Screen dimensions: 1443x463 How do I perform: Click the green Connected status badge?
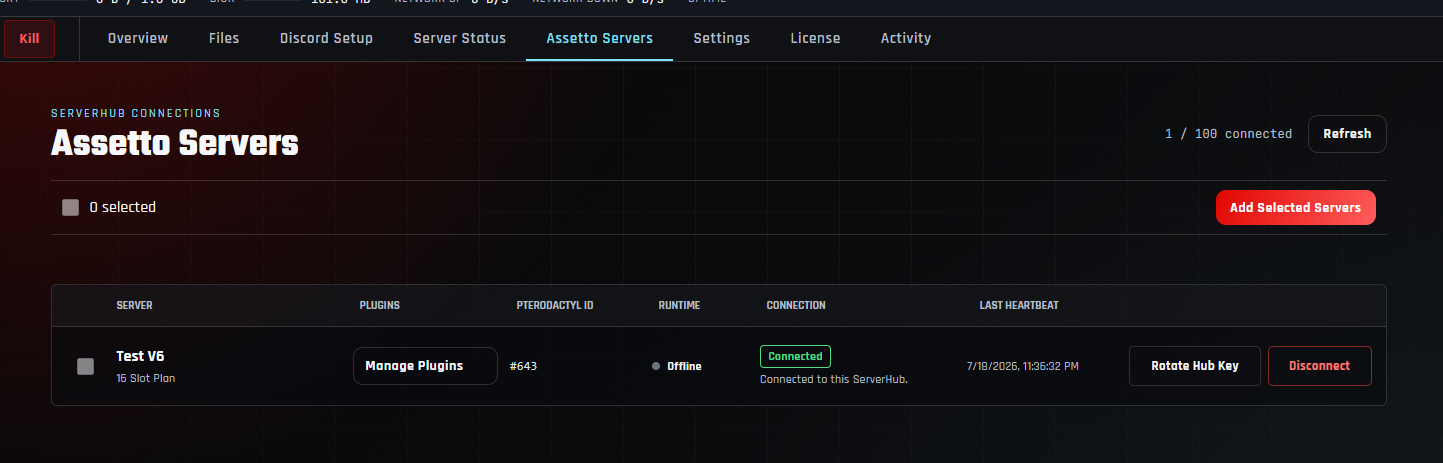tap(795, 356)
